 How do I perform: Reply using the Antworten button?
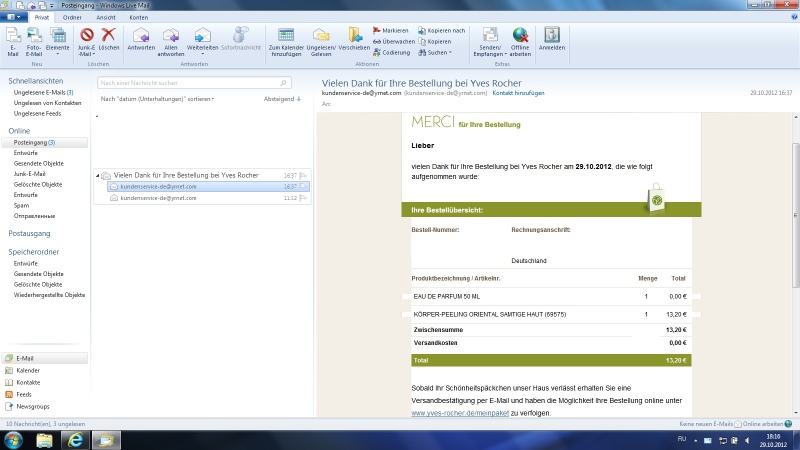pos(141,40)
